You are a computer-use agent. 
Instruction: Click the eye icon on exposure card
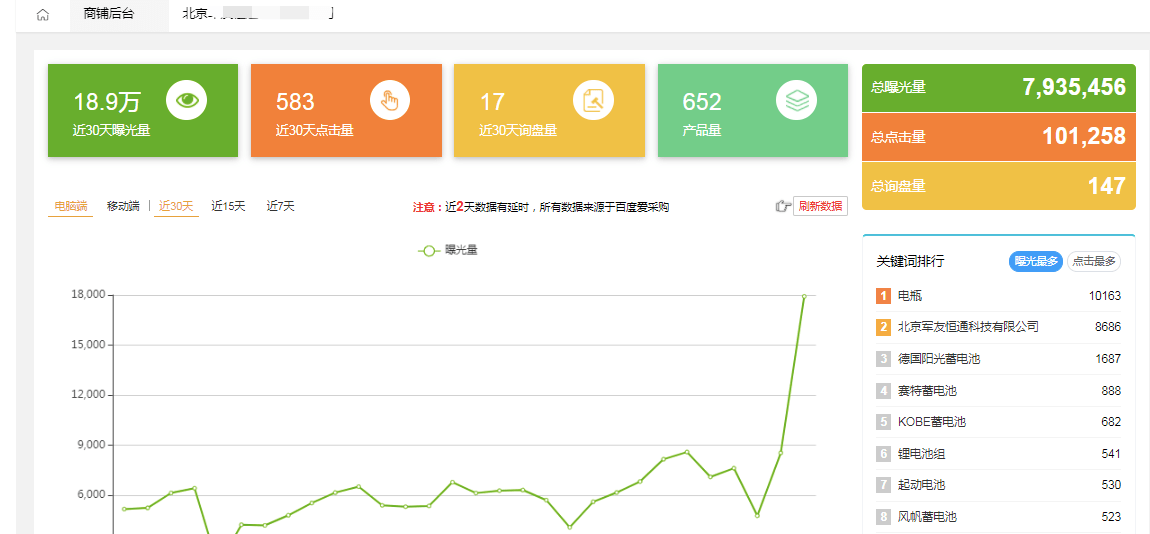click(x=186, y=100)
